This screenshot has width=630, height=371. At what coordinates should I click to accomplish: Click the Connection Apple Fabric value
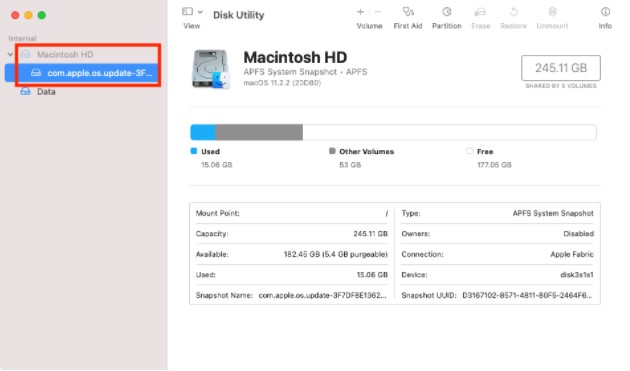coord(572,254)
